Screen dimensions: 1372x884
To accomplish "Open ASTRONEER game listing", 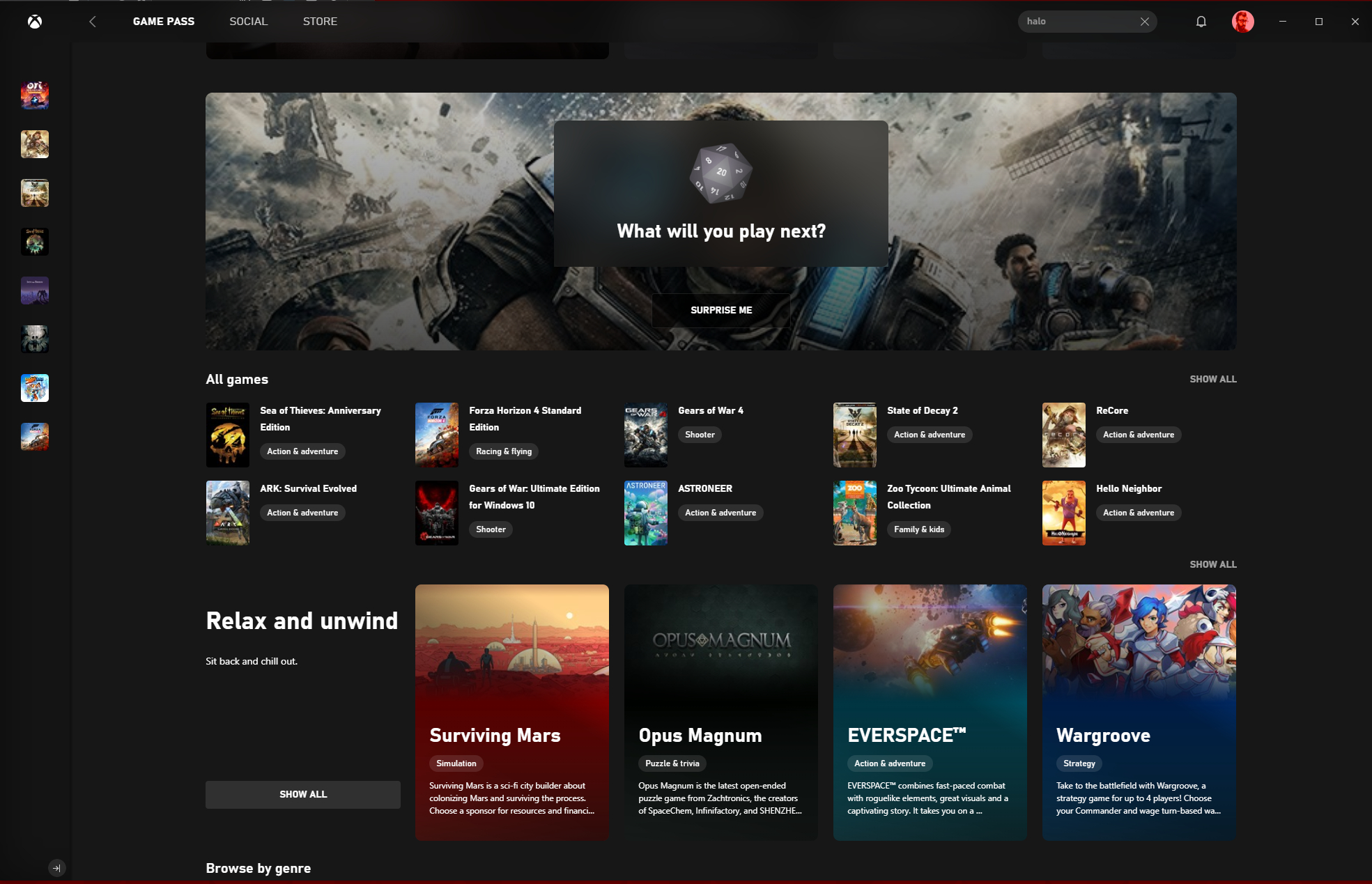I will (x=704, y=488).
